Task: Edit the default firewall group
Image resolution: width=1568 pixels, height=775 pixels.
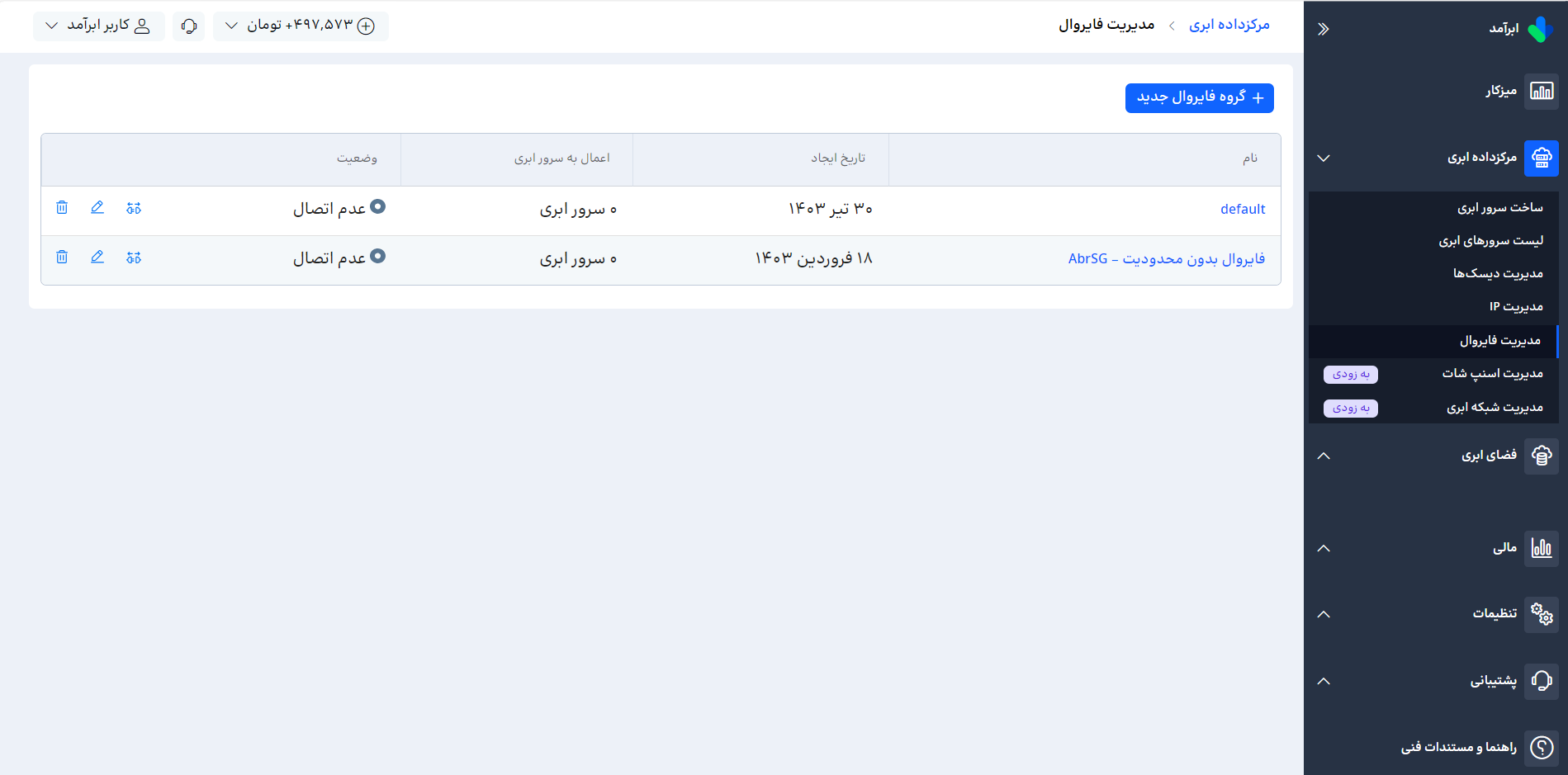Action: [97, 207]
